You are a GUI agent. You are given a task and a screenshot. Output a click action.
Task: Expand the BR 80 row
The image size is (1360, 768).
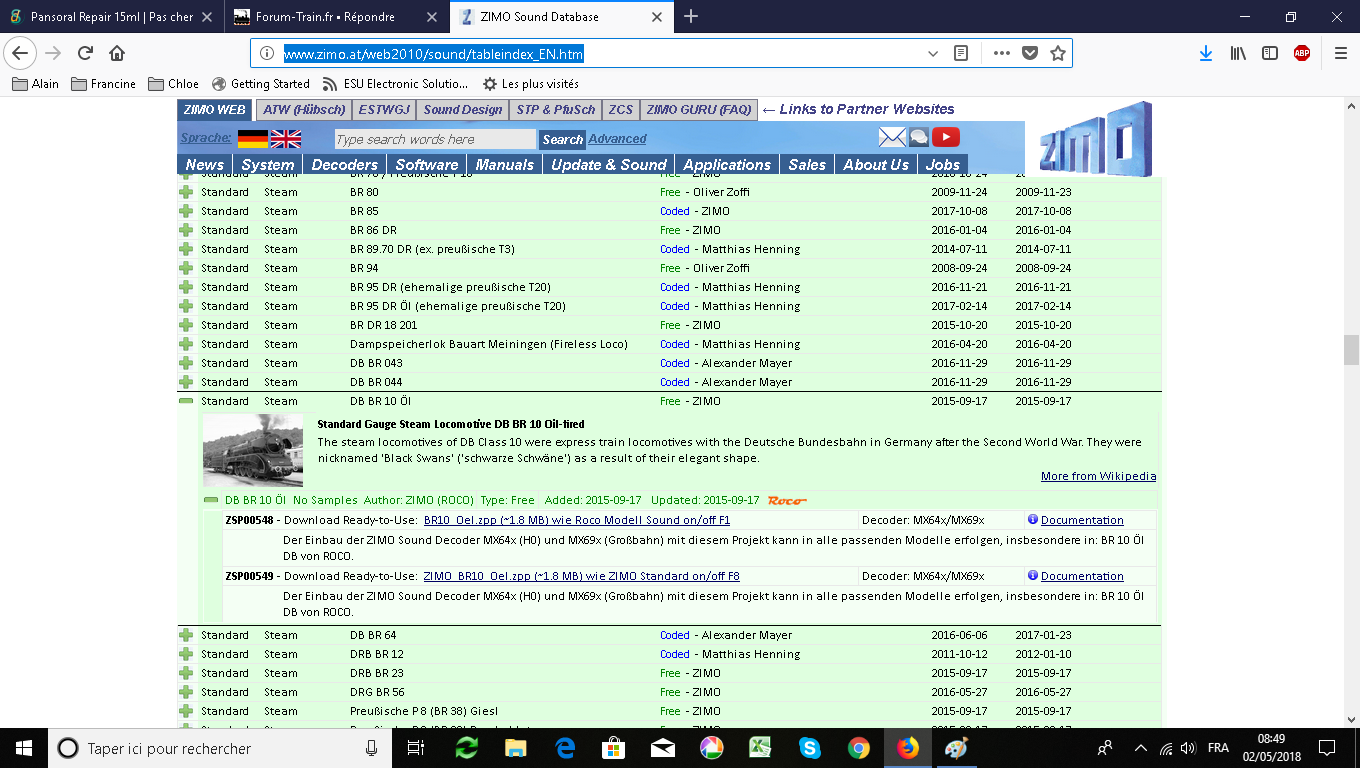click(x=186, y=192)
